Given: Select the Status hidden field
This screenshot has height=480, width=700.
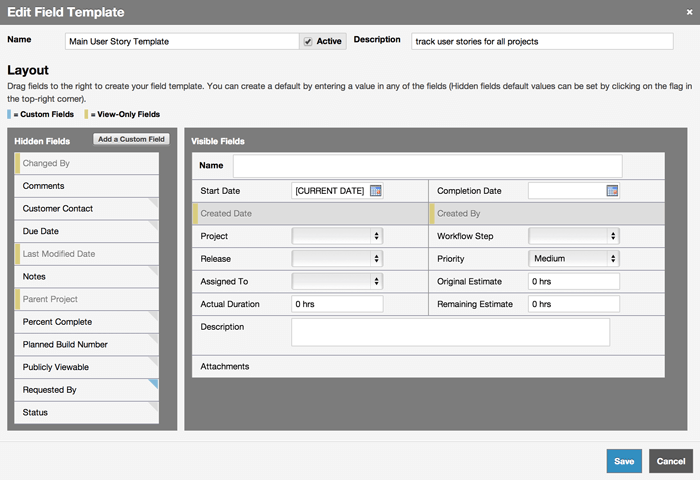Looking at the screenshot, I should (x=87, y=413).
